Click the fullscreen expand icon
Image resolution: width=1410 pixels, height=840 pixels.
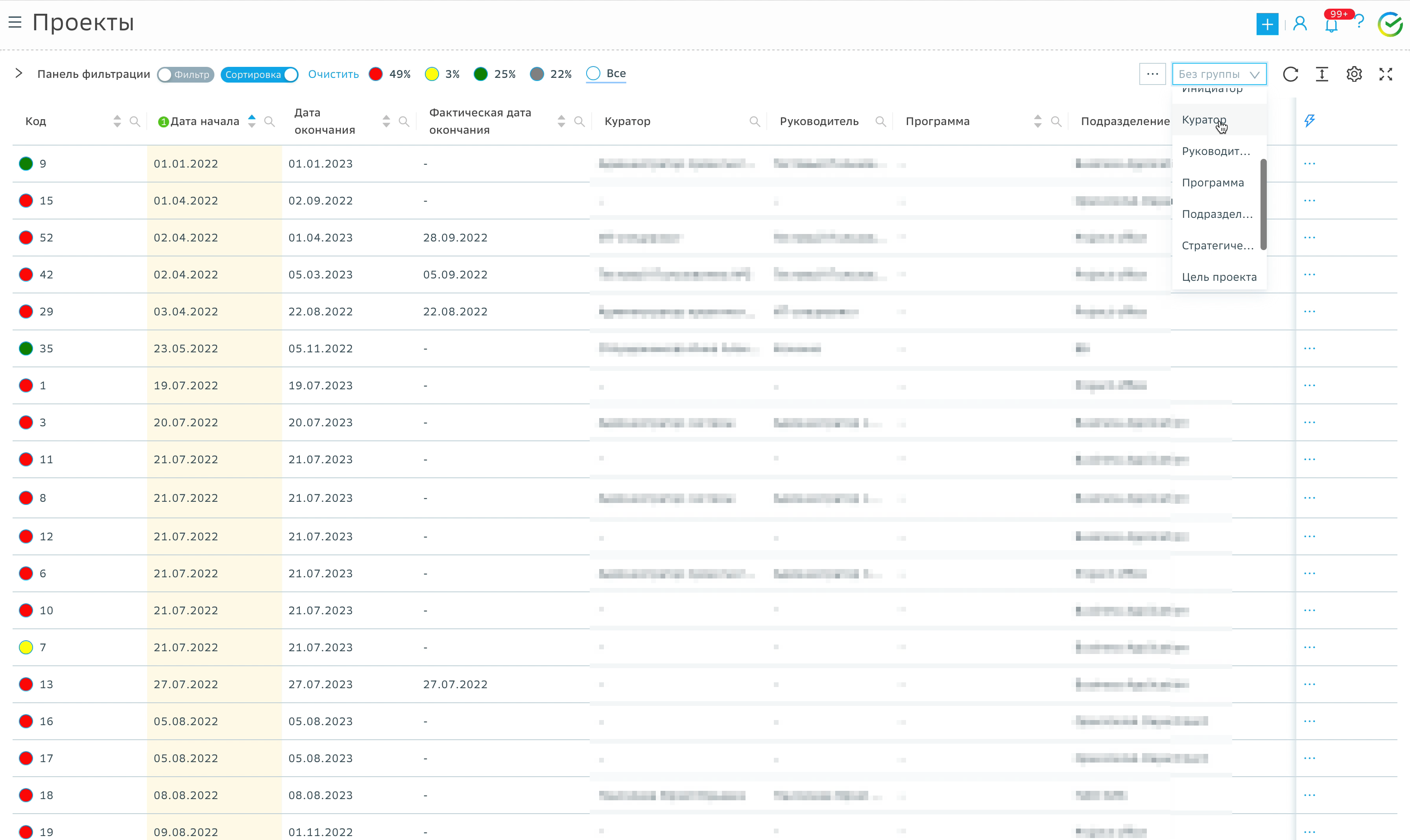pyautogui.click(x=1385, y=74)
